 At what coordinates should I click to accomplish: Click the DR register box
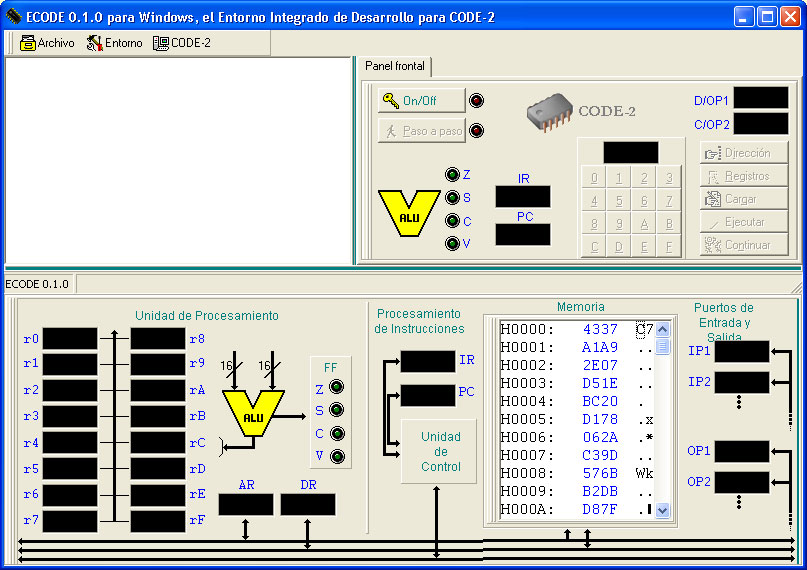point(308,505)
